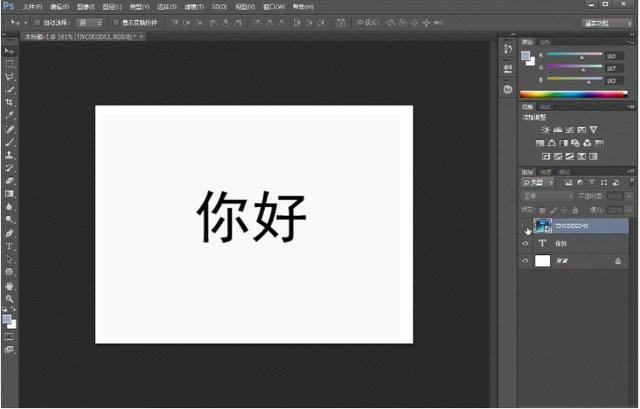
Task: Enable Show Transform Controls checkbox
Action: pyautogui.click(x=115, y=21)
